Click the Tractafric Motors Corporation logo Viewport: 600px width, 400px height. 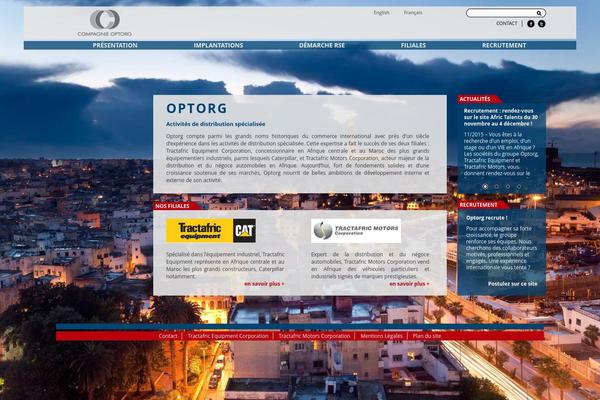tap(356, 231)
